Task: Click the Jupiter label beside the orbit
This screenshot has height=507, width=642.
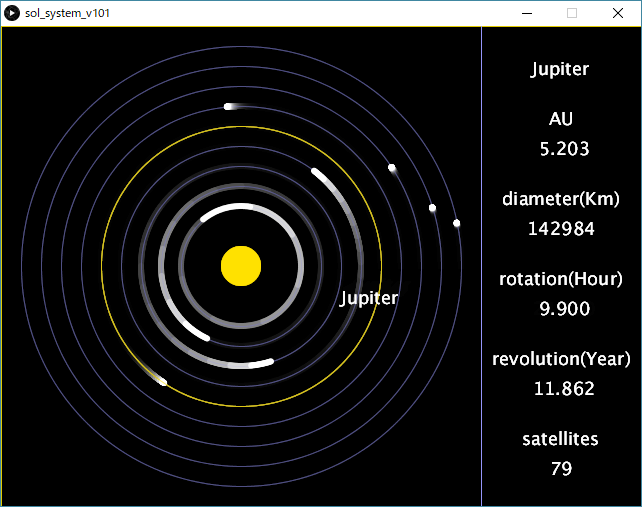Action: (368, 299)
